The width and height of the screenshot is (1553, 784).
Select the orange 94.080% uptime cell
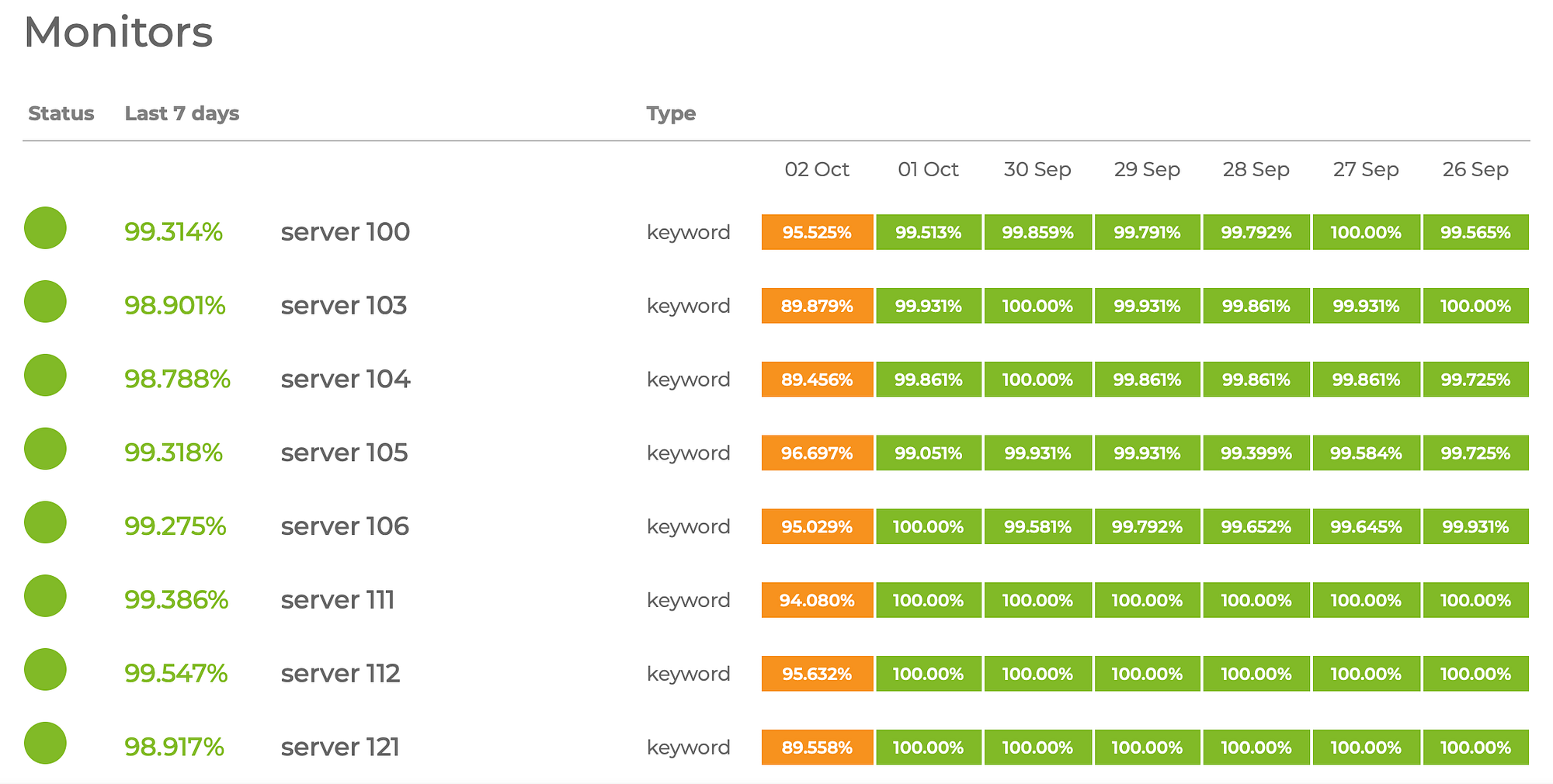(x=817, y=600)
